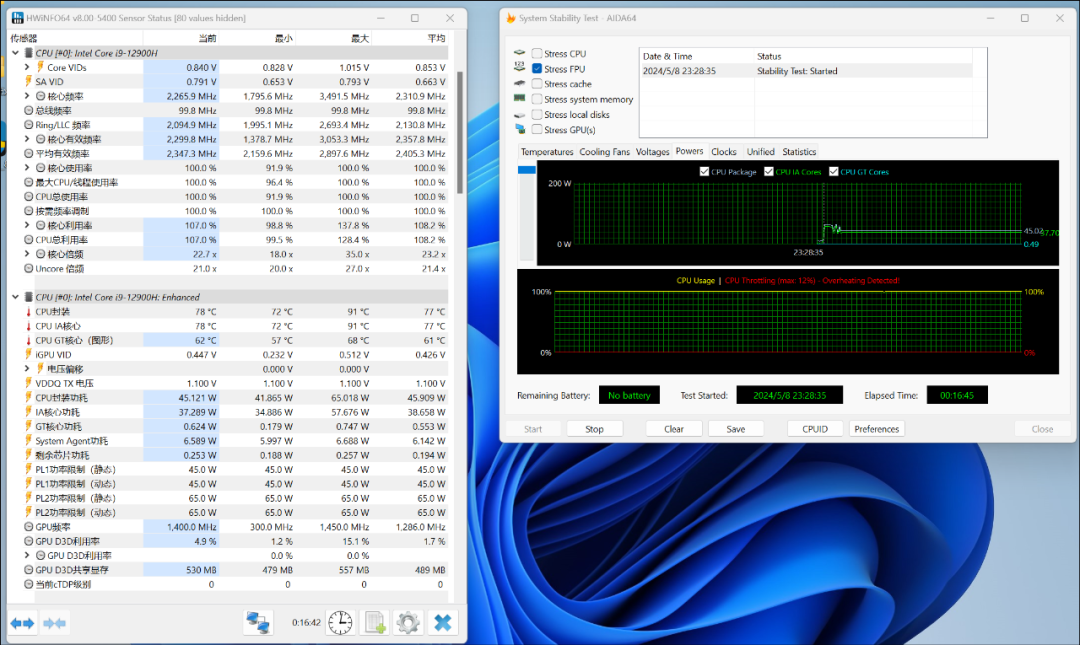Turn on the Stress GPU(s) checkbox
Image resolution: width=1080 pixels, height=645 pixels.
tap(537, 130)
